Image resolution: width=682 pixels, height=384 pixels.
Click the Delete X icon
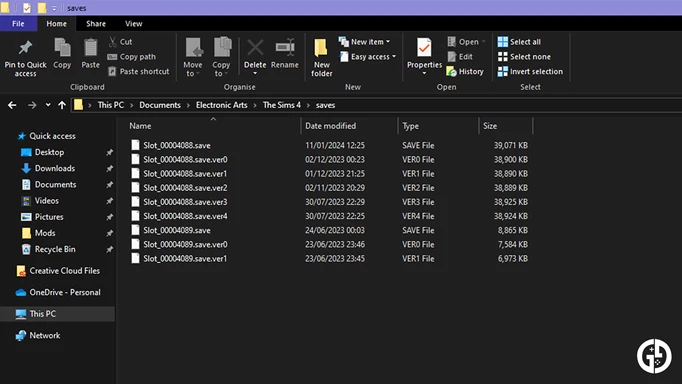pyautogui.click(x=255, y=48)
